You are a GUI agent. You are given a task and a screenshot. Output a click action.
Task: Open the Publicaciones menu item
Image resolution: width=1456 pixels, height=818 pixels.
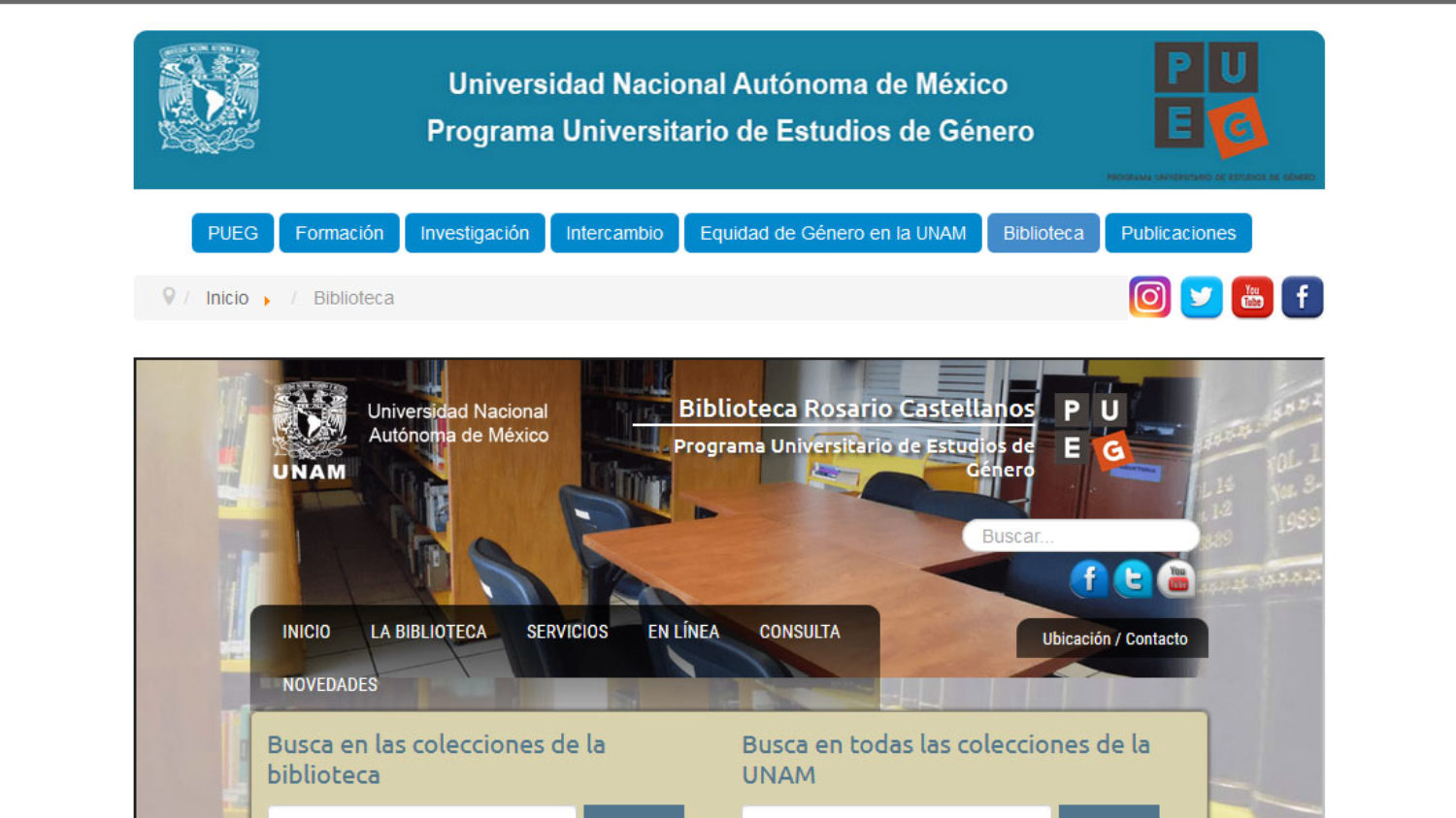pyautogui.click(x=1177, y=233)
